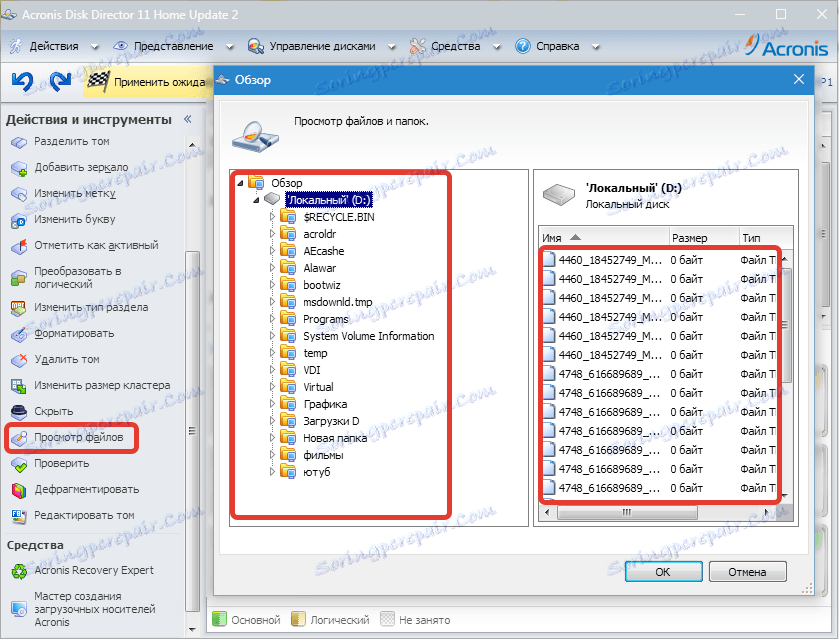Screen dimensions: 839x639
Task: Expand the Alawar folder node
Action: [x=272, y=268]
